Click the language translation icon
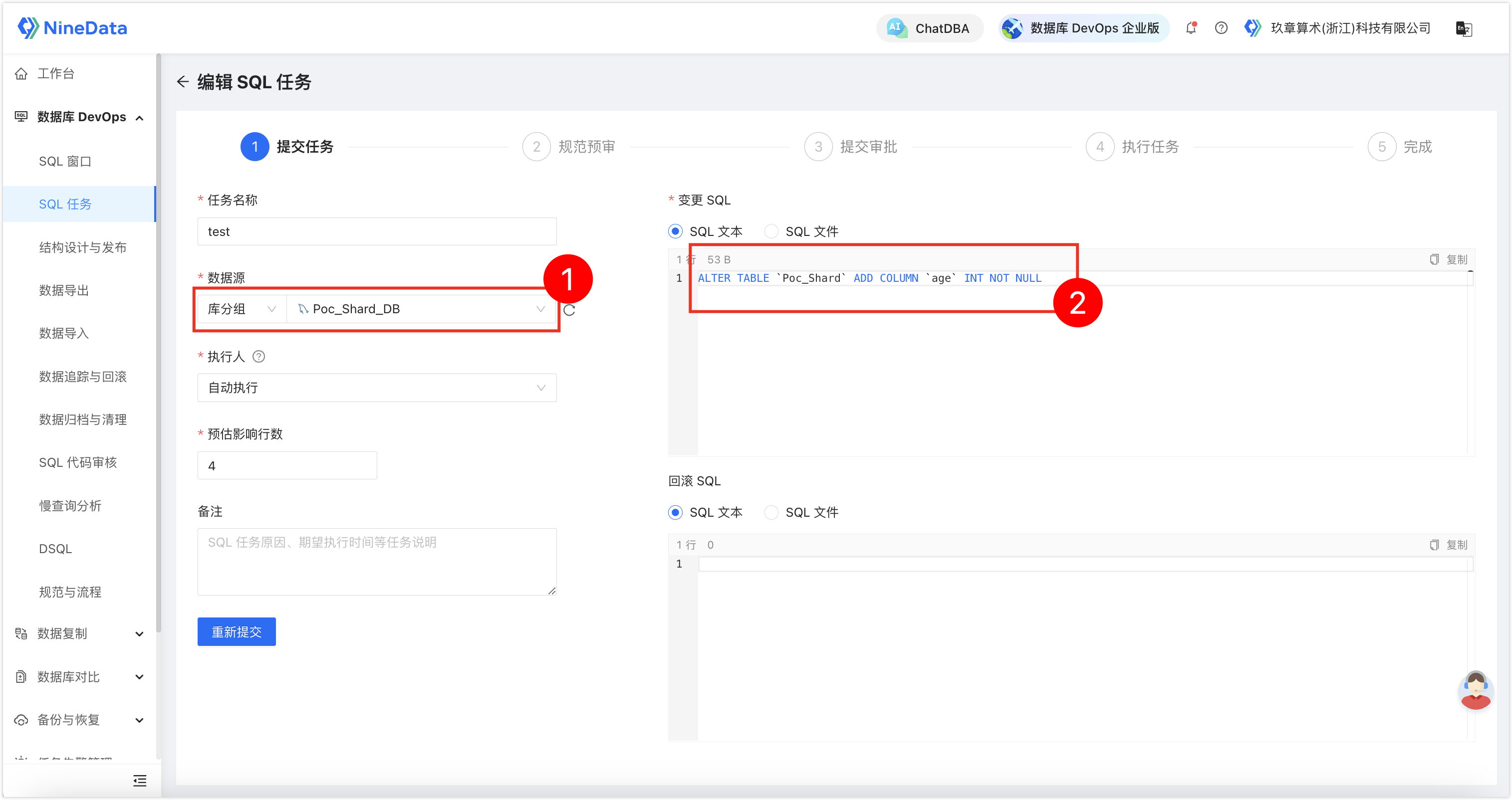 click(x=1464, y=29)
